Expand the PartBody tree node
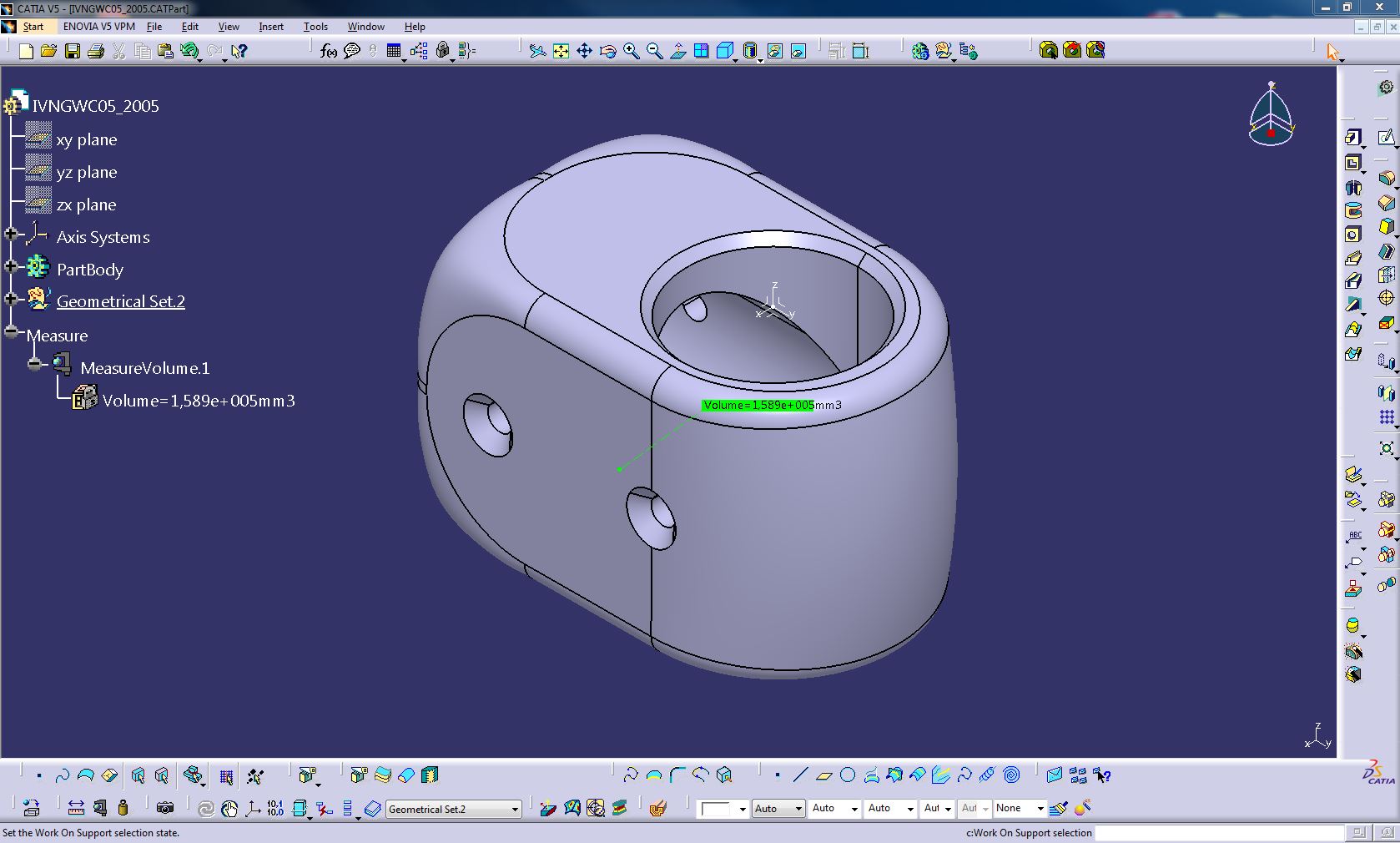 (x=11, y=267)
